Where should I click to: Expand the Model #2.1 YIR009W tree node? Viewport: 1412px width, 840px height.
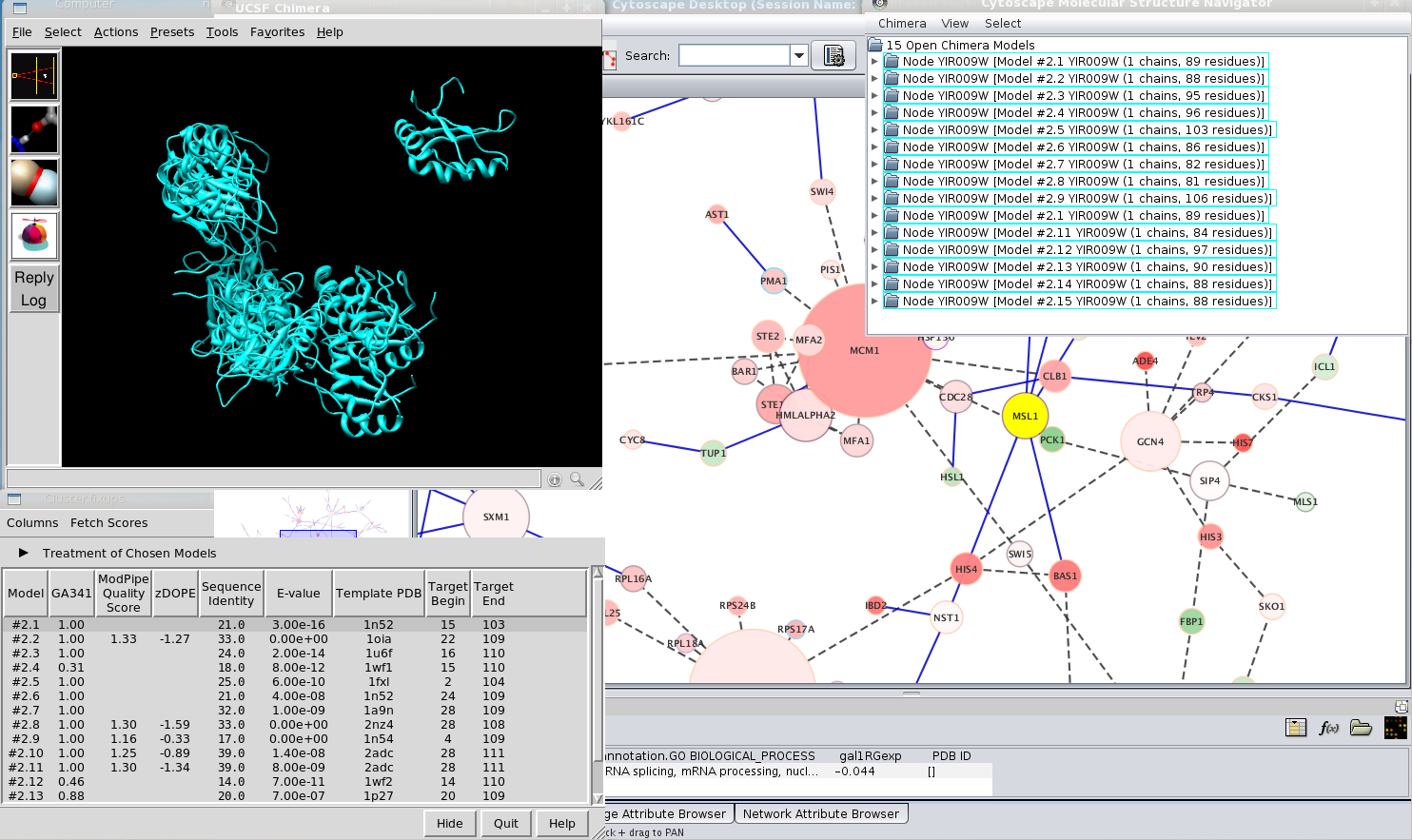click(x=874, y=62)
